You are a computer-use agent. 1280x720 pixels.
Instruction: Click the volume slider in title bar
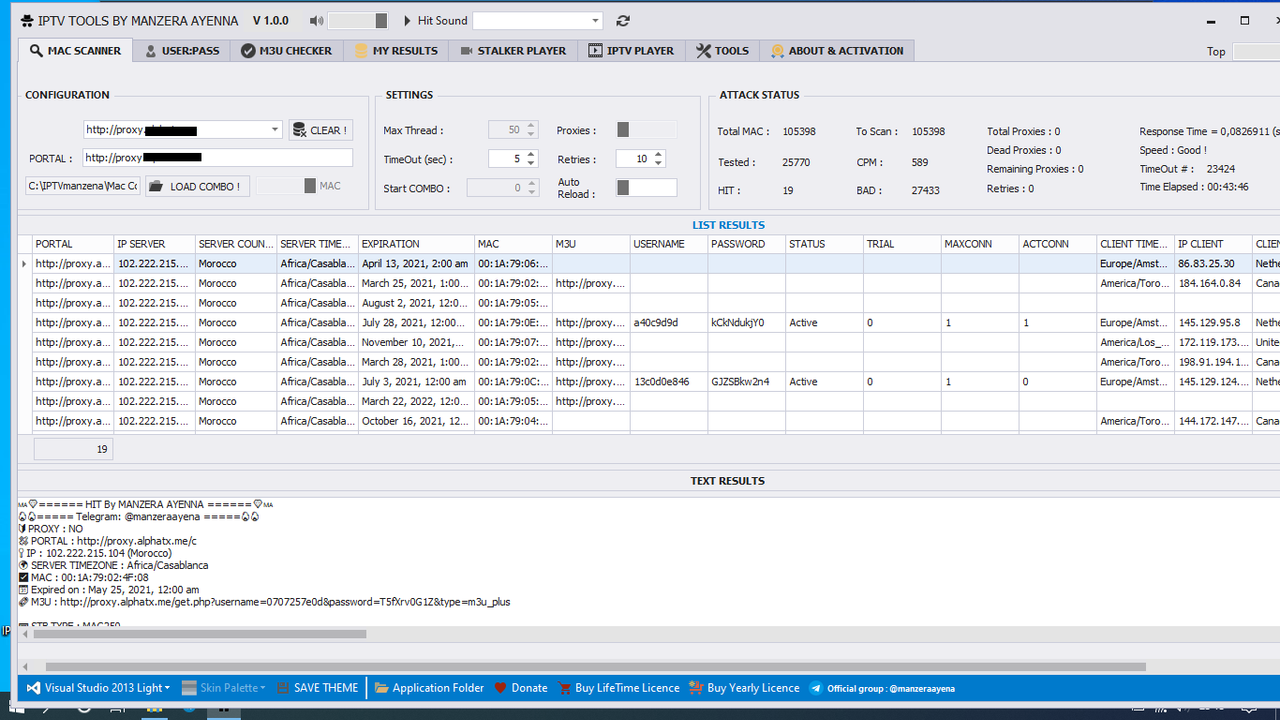coord(358,21)
